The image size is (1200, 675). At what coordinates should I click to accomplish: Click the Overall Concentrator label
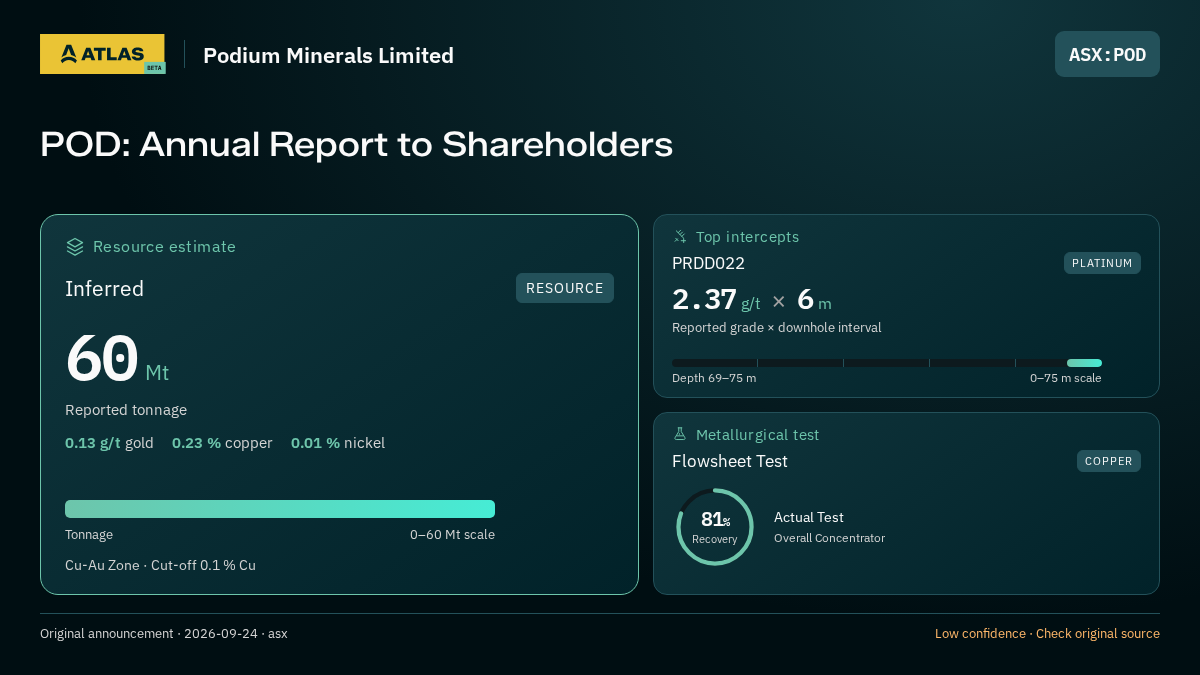point(829,538)
